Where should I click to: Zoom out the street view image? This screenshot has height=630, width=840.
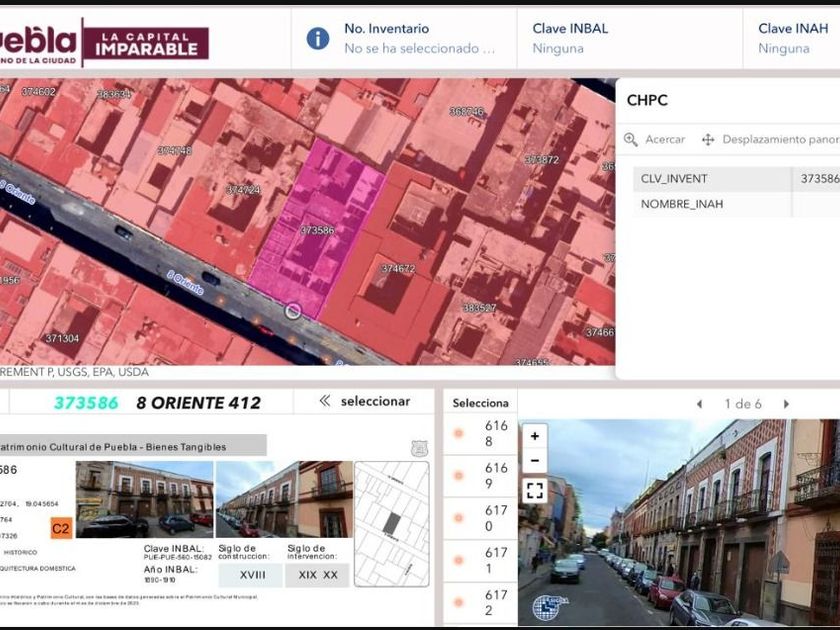coord(535,461)
